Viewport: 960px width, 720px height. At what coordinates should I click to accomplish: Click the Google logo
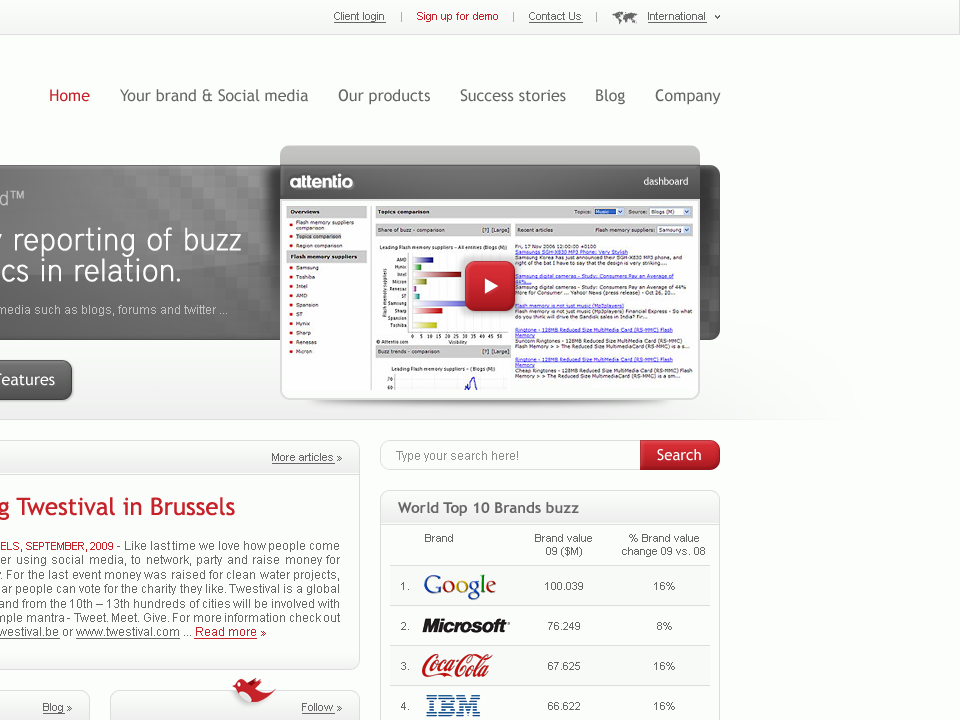pyautogui.click(x=459, y=586)
